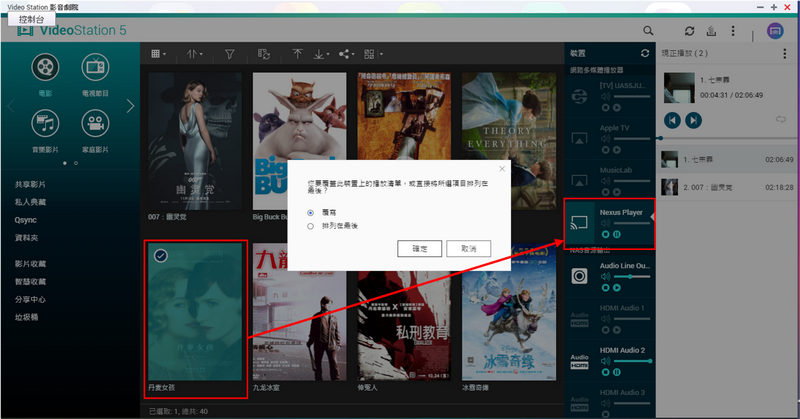Adjust the HDMI Audio 2 volume slider
This screenshot has height=419, width=800.
point(632,361)
